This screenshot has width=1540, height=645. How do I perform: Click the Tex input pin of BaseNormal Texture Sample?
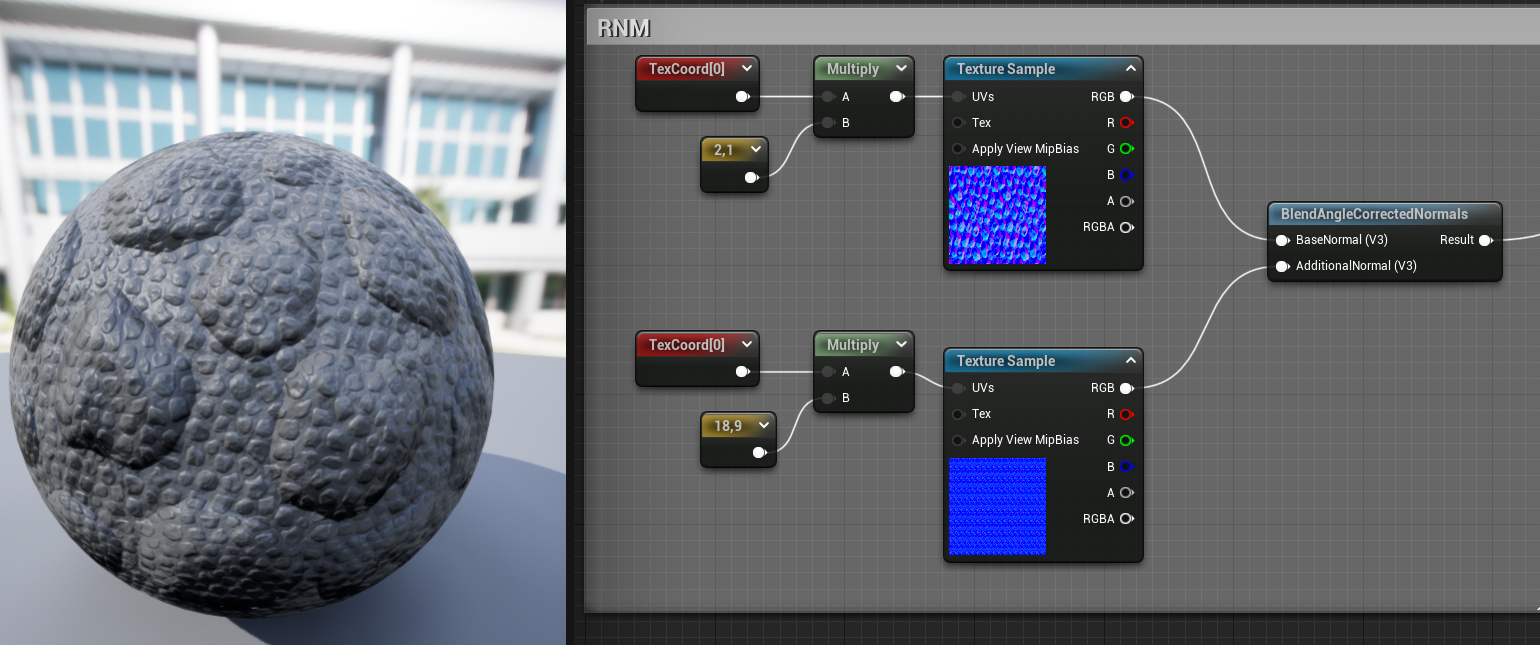tap(958, 123)
